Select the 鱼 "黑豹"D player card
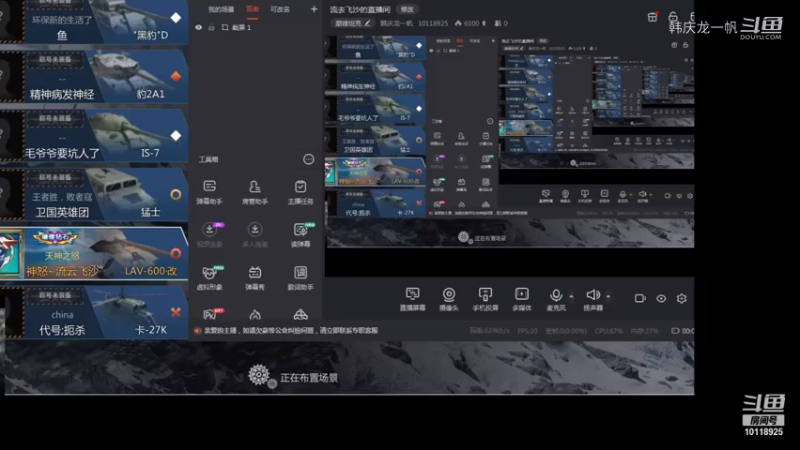The image size is (800, 450). tap(94, 21)
